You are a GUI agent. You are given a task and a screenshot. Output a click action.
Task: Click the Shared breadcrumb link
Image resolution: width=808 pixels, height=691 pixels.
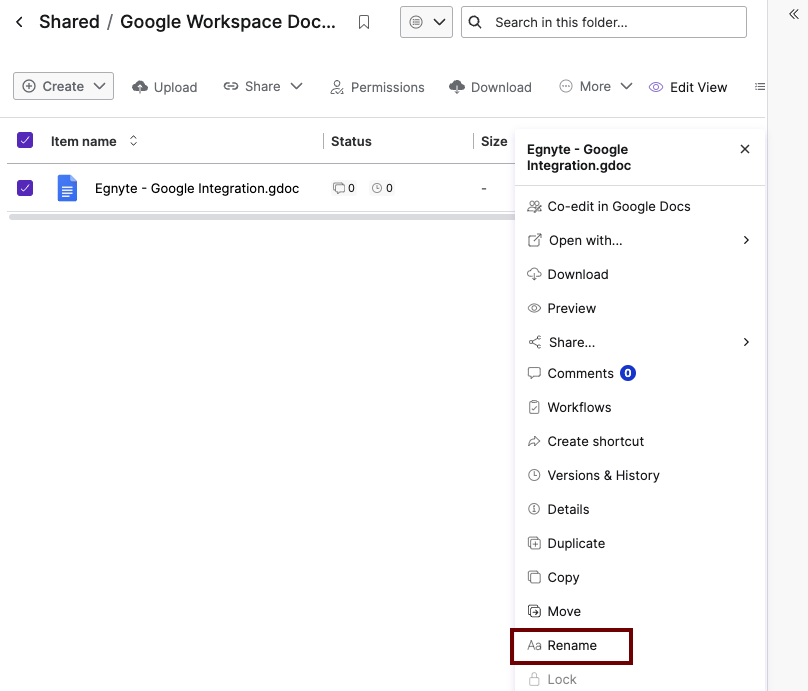[x=69, y=22]
